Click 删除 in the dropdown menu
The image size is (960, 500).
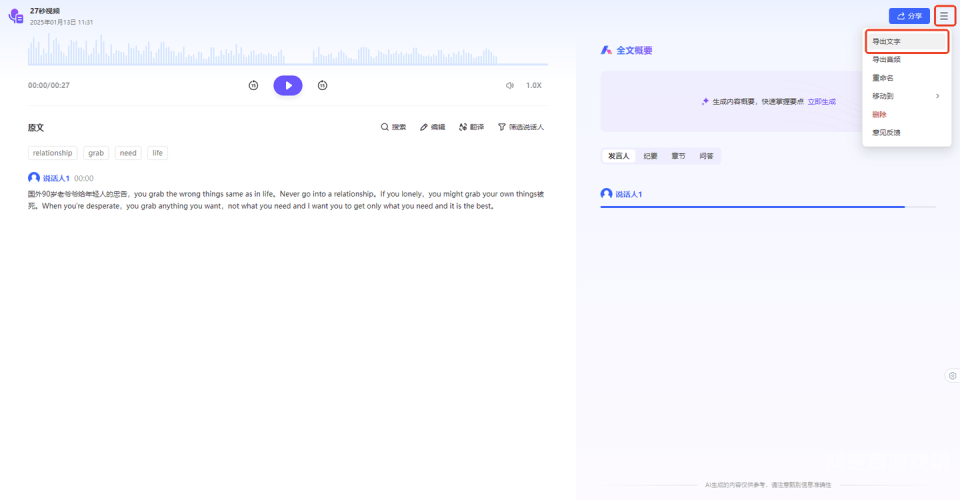point(880,114)
